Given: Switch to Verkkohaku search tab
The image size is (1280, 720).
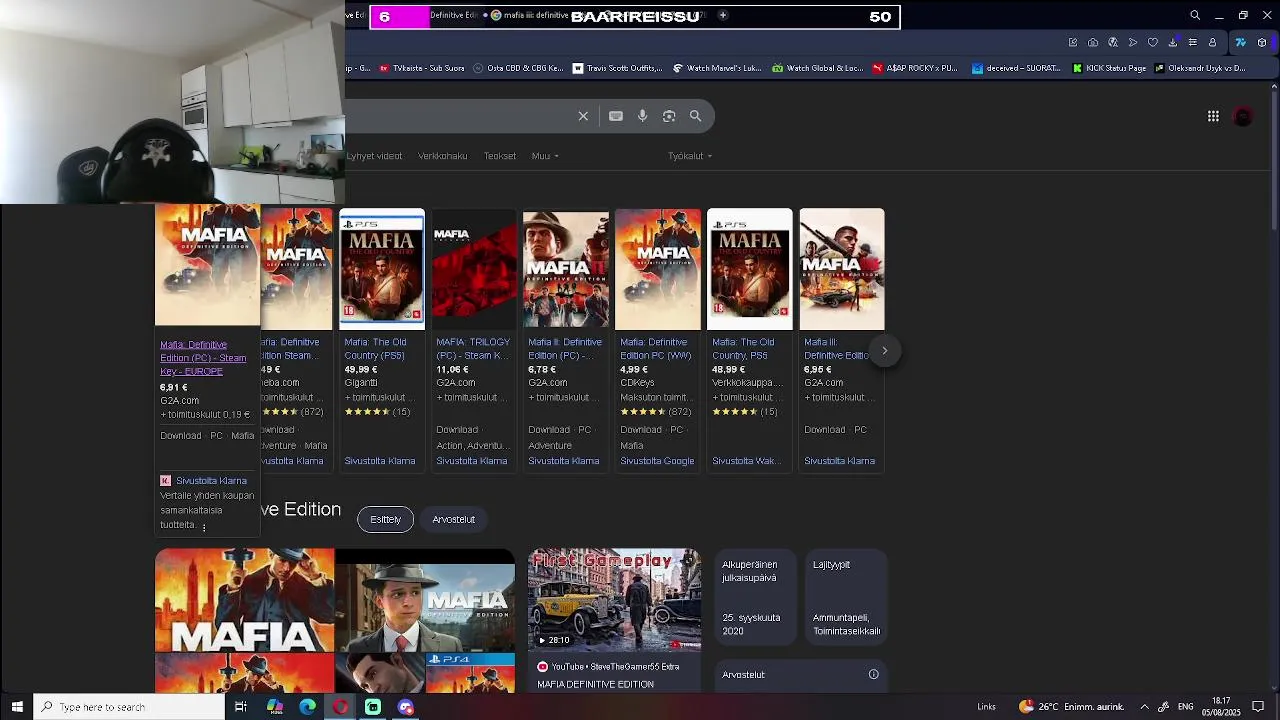Looking at the screenshot, I should point(443,156).
